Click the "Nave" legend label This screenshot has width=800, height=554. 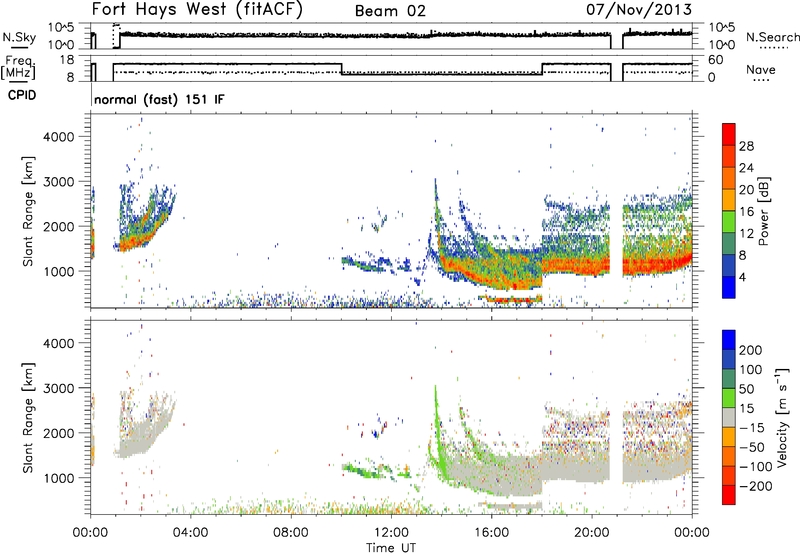click(x=761, y=69)
